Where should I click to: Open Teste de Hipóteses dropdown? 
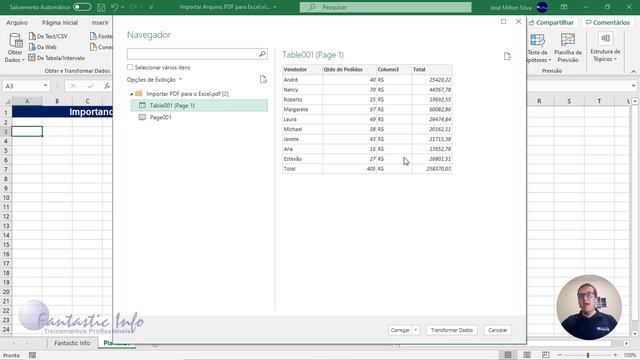click(538, 48)
